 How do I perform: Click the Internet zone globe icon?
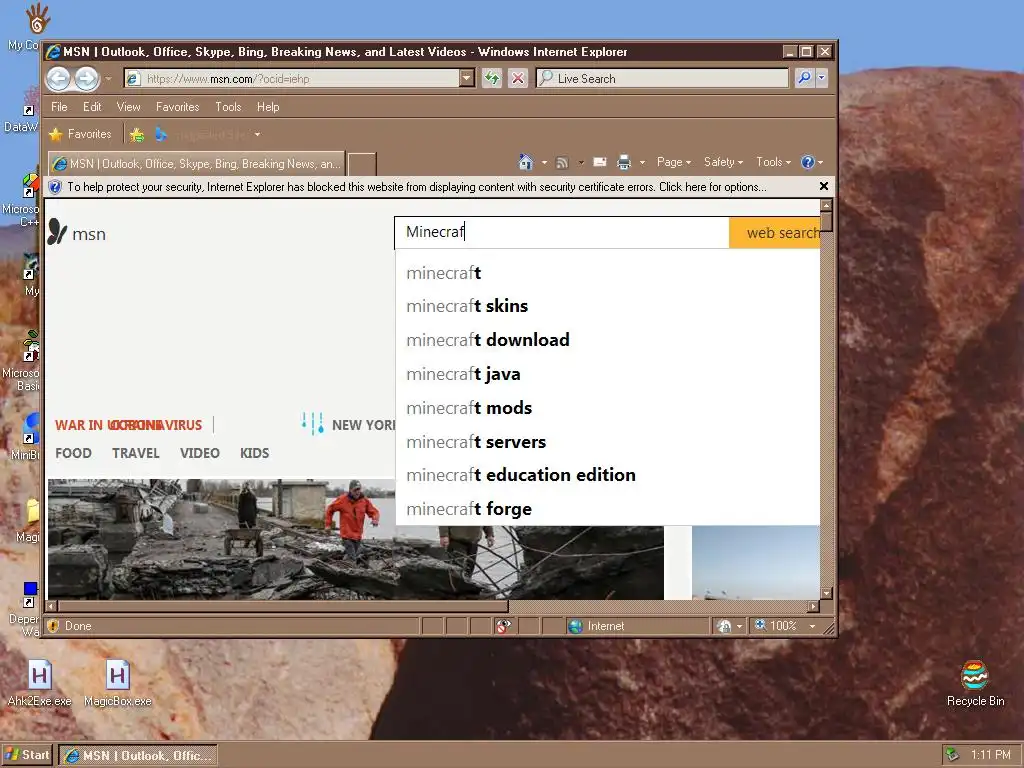pyautogui.click(x=575, y=626)
